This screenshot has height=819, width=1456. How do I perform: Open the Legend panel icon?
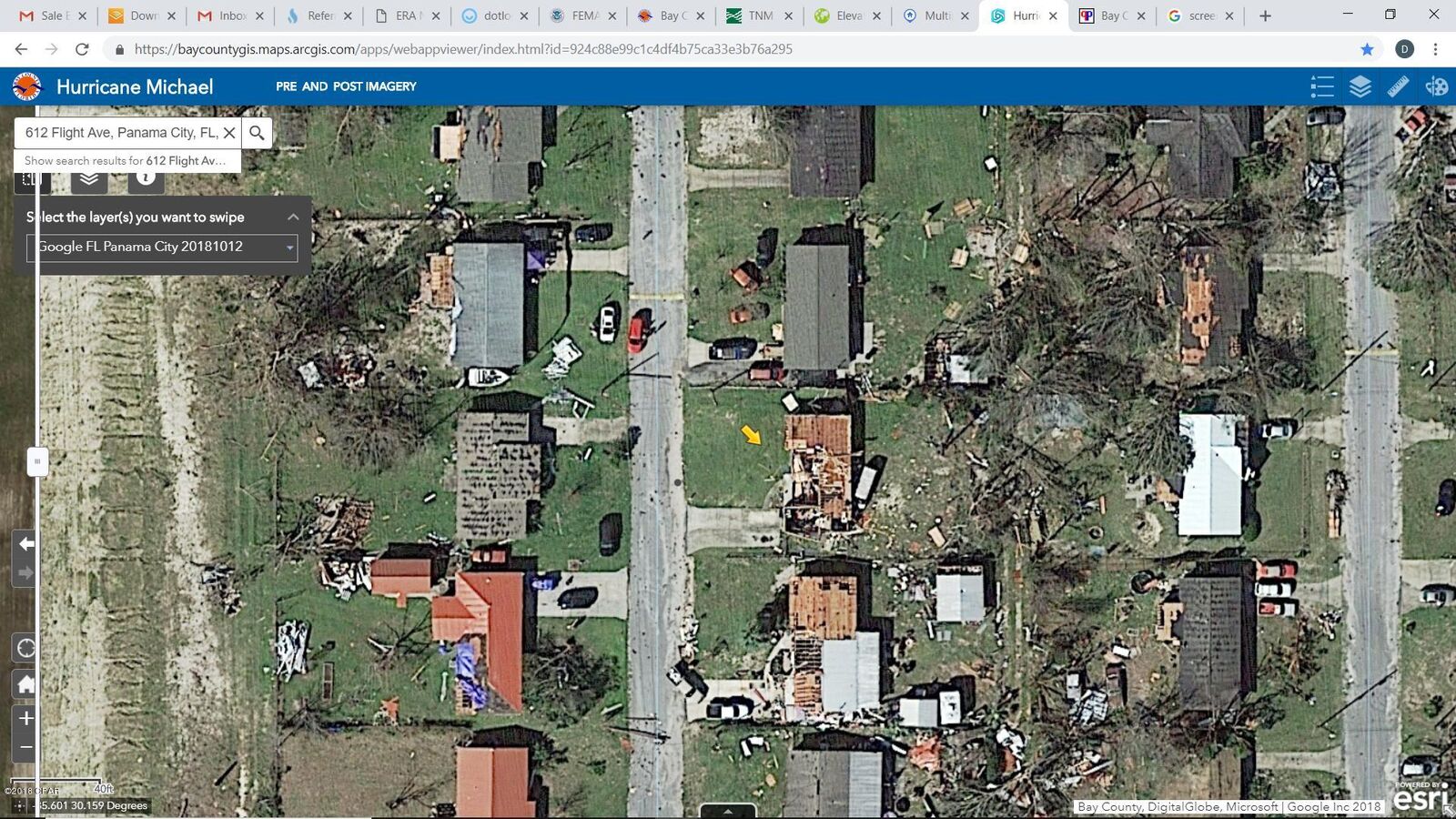(x=1321, y=86)
